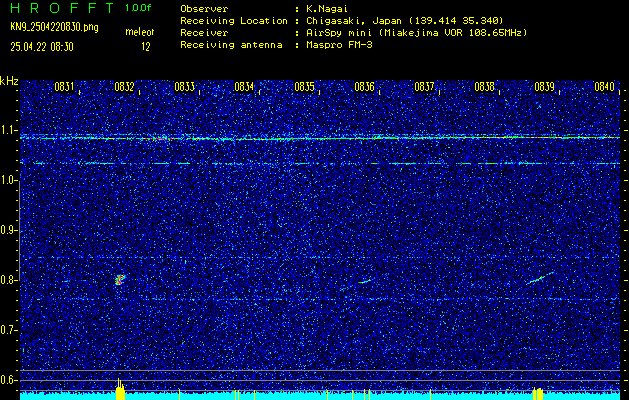
Task: Click the 0832 time marker
Action: pos(124,87)
